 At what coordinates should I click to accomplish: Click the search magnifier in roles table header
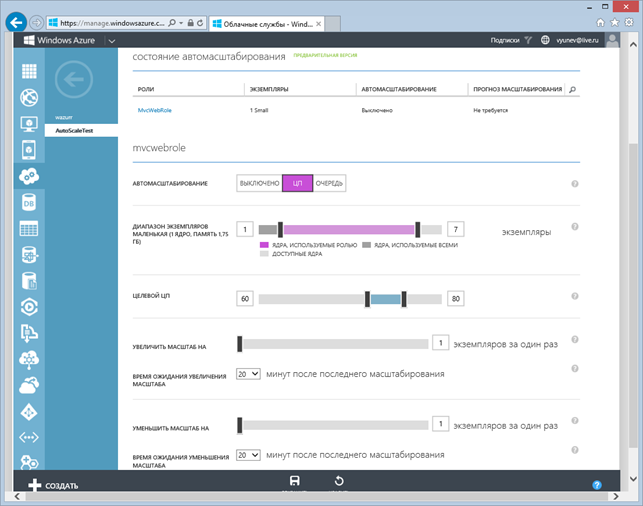pos(573,89)
